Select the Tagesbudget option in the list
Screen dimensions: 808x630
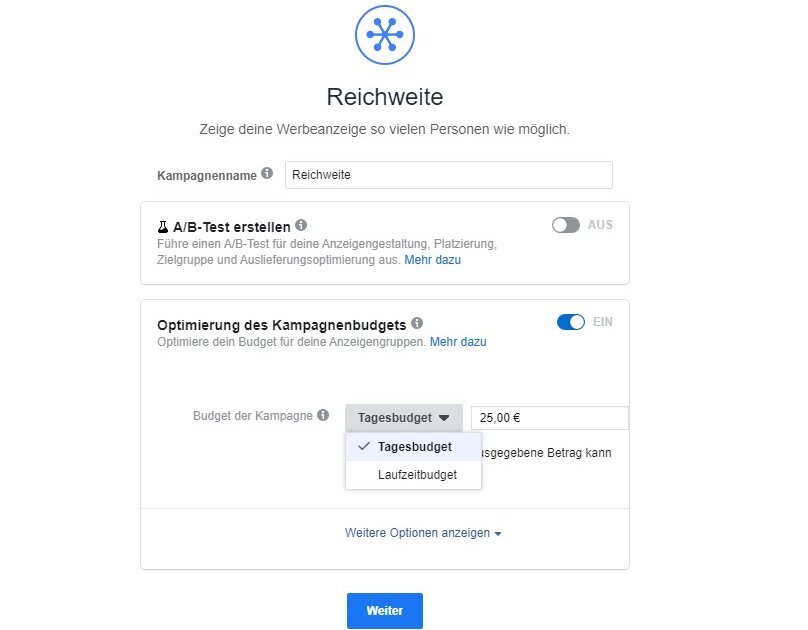414,446
